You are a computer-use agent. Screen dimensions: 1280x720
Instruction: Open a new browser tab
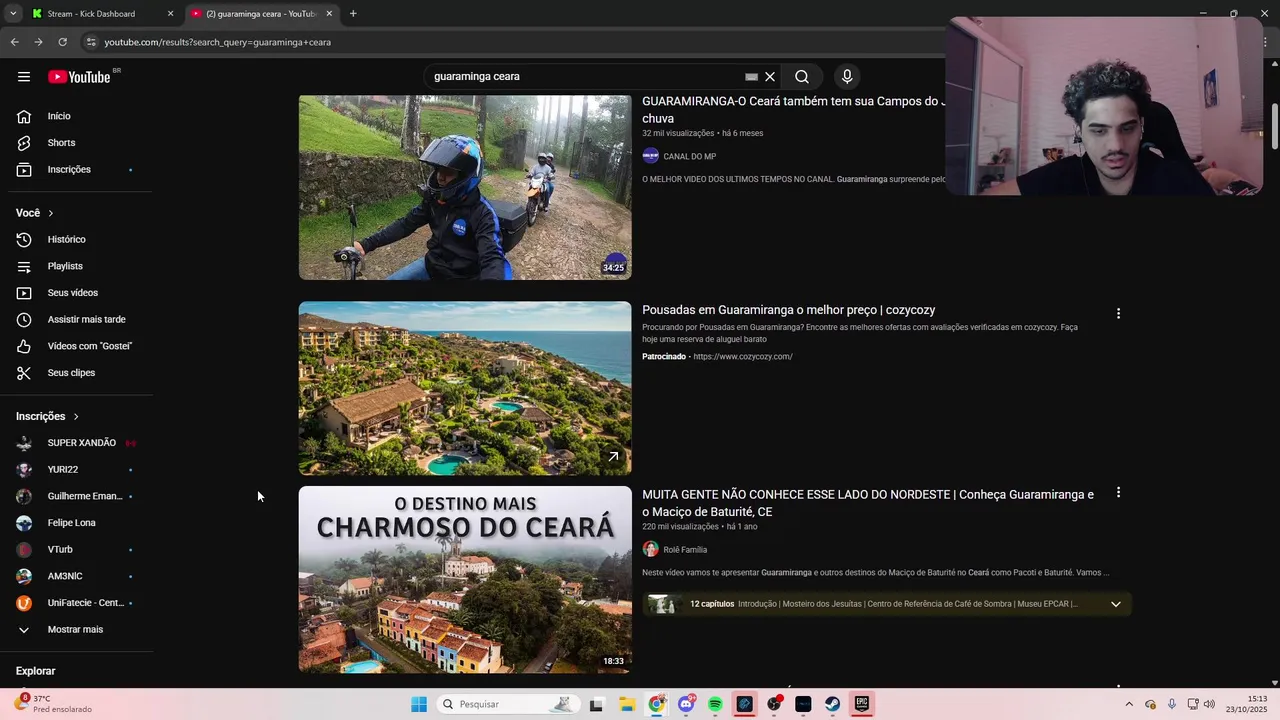coord(353,14)
